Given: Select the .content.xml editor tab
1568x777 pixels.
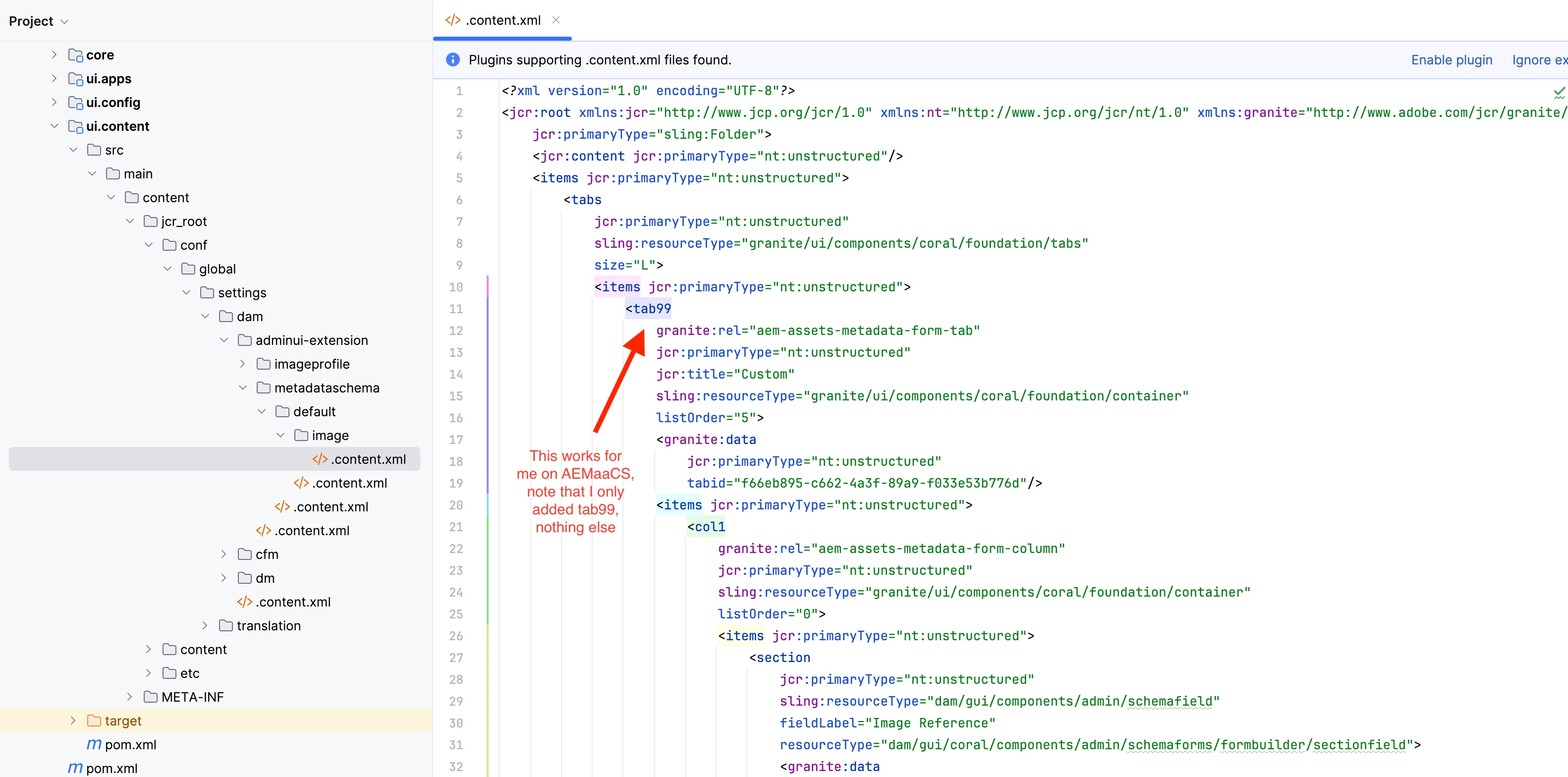Looking at the screenshot, I should point(503,20).
